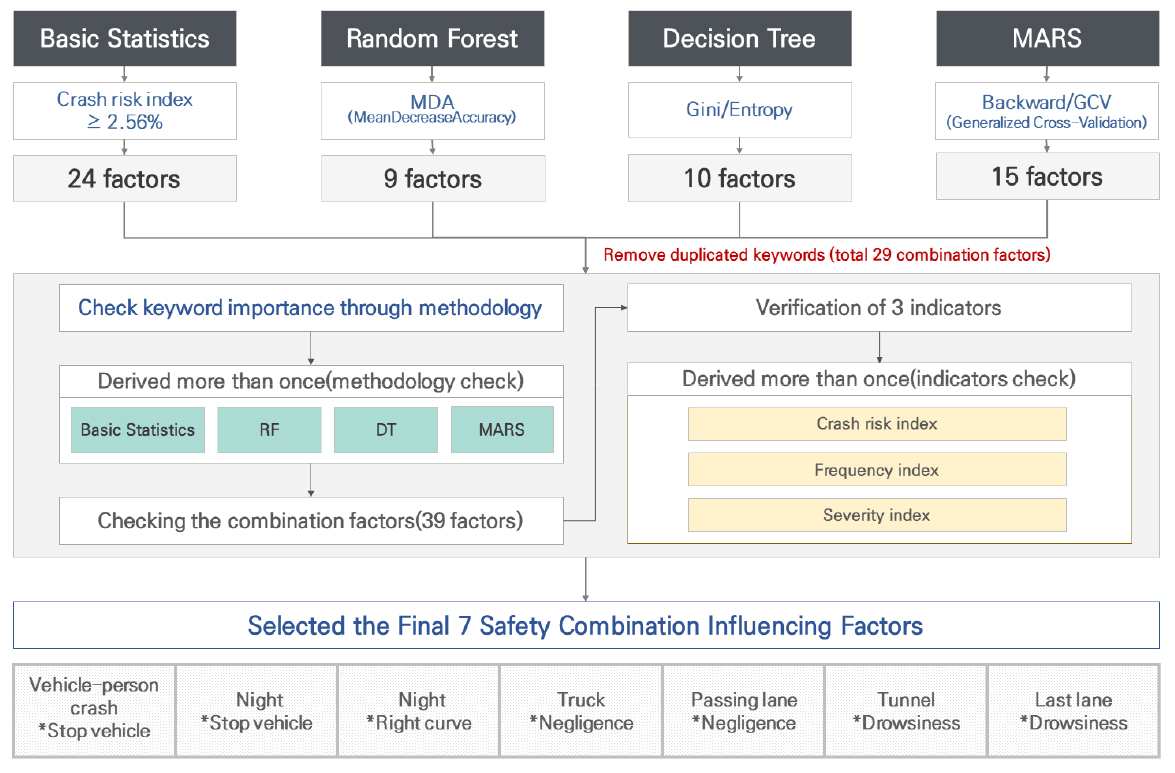Screen dimensions: 1175x773
Task: Click the Truck *Negligence factor cell
Action: tap(581, 711)
